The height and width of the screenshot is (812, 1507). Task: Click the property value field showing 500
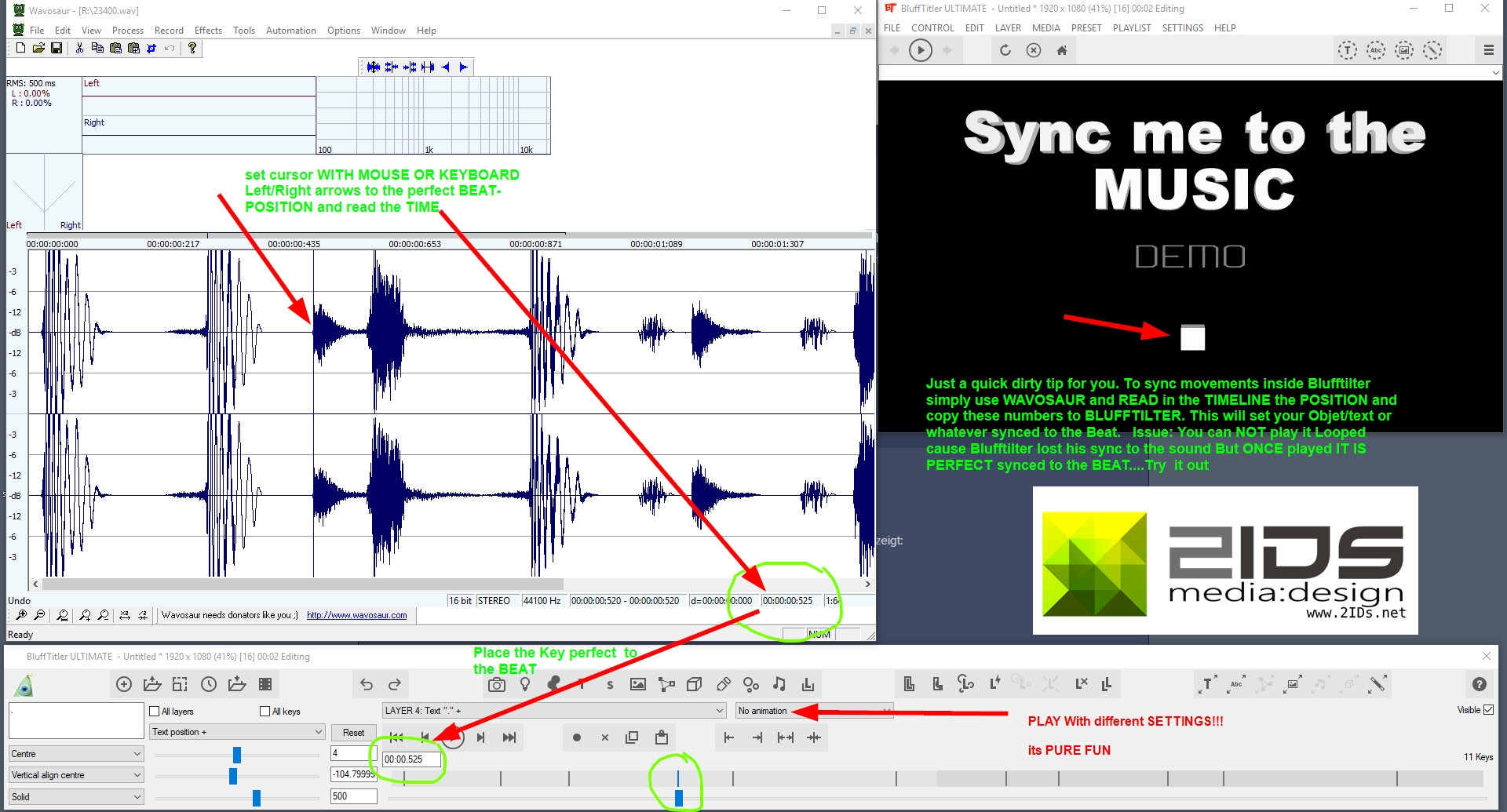354,796
